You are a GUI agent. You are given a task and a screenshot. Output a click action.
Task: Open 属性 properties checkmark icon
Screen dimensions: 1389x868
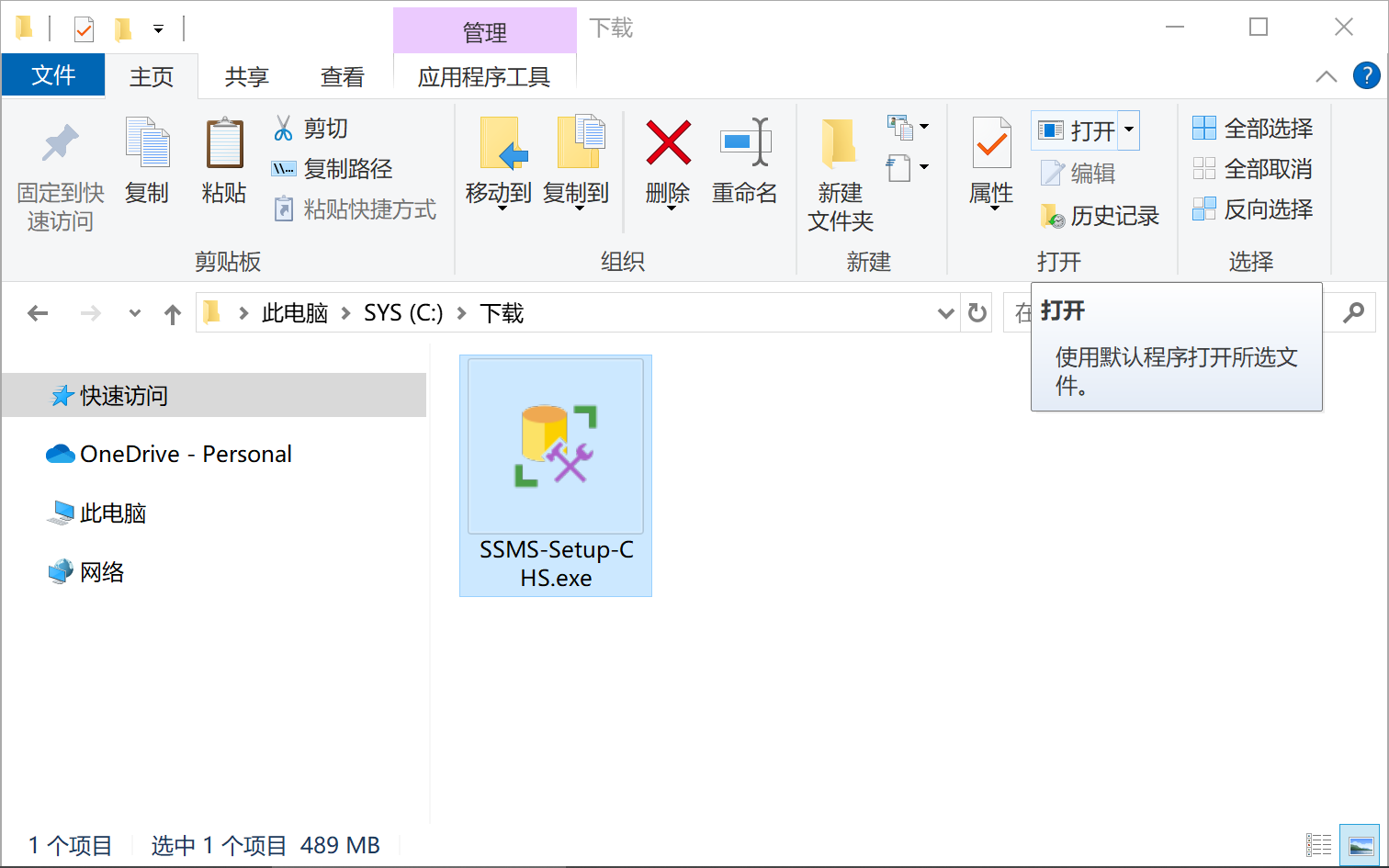tap(991, 144)
